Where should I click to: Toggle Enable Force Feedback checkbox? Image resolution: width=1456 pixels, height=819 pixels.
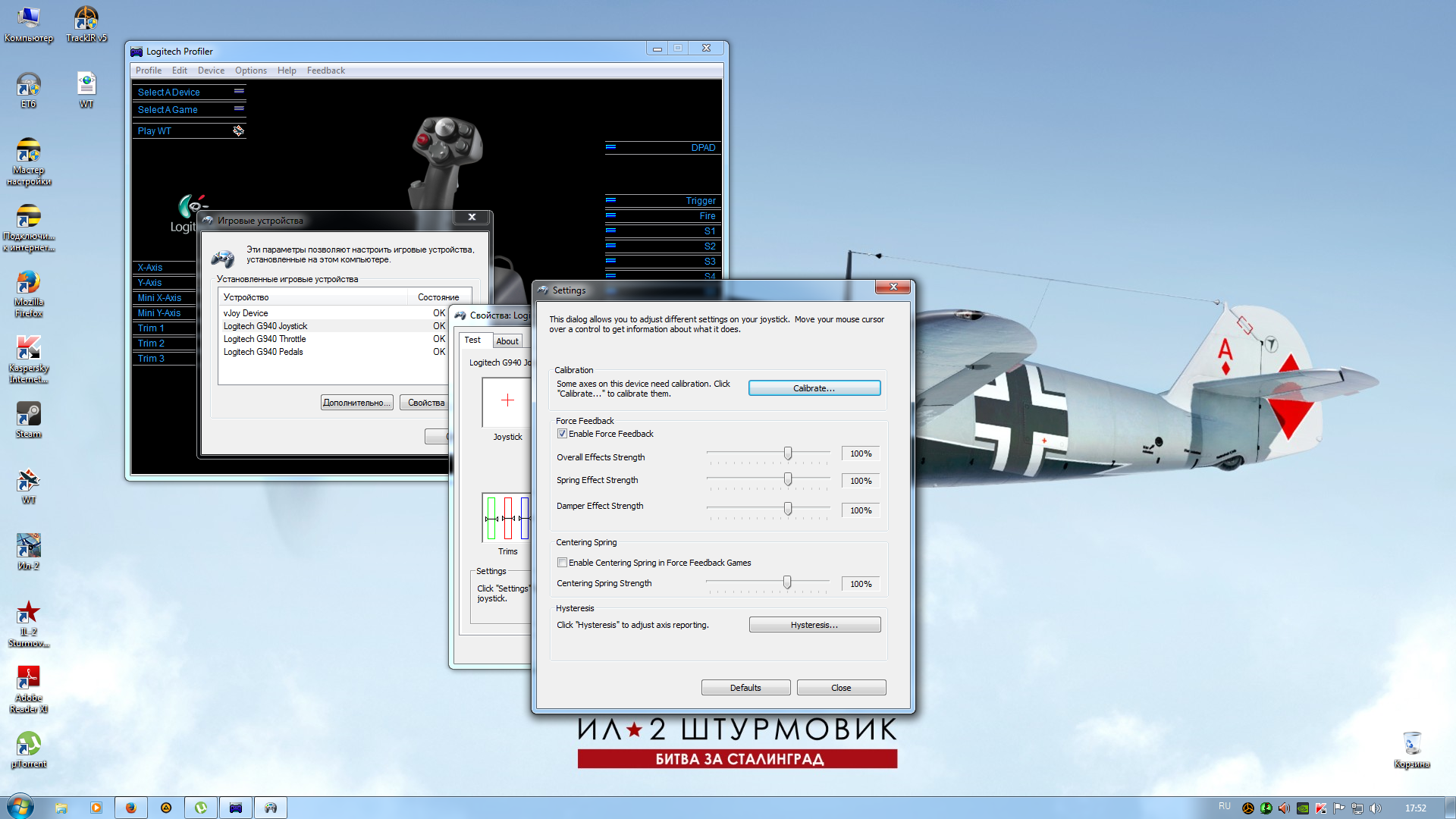562,434
